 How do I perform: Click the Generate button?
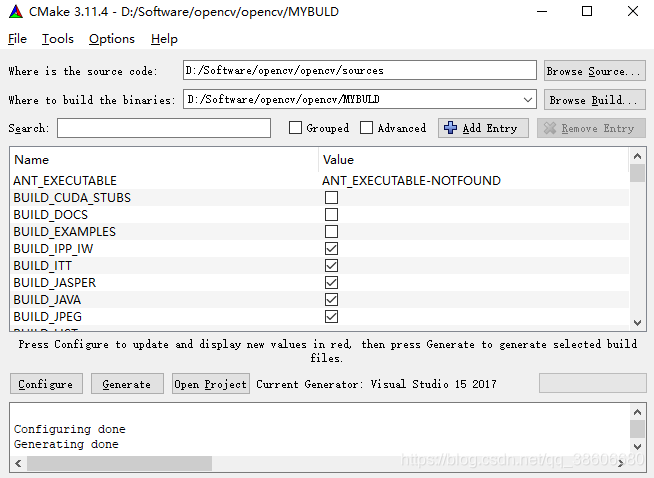click(127, 384)
